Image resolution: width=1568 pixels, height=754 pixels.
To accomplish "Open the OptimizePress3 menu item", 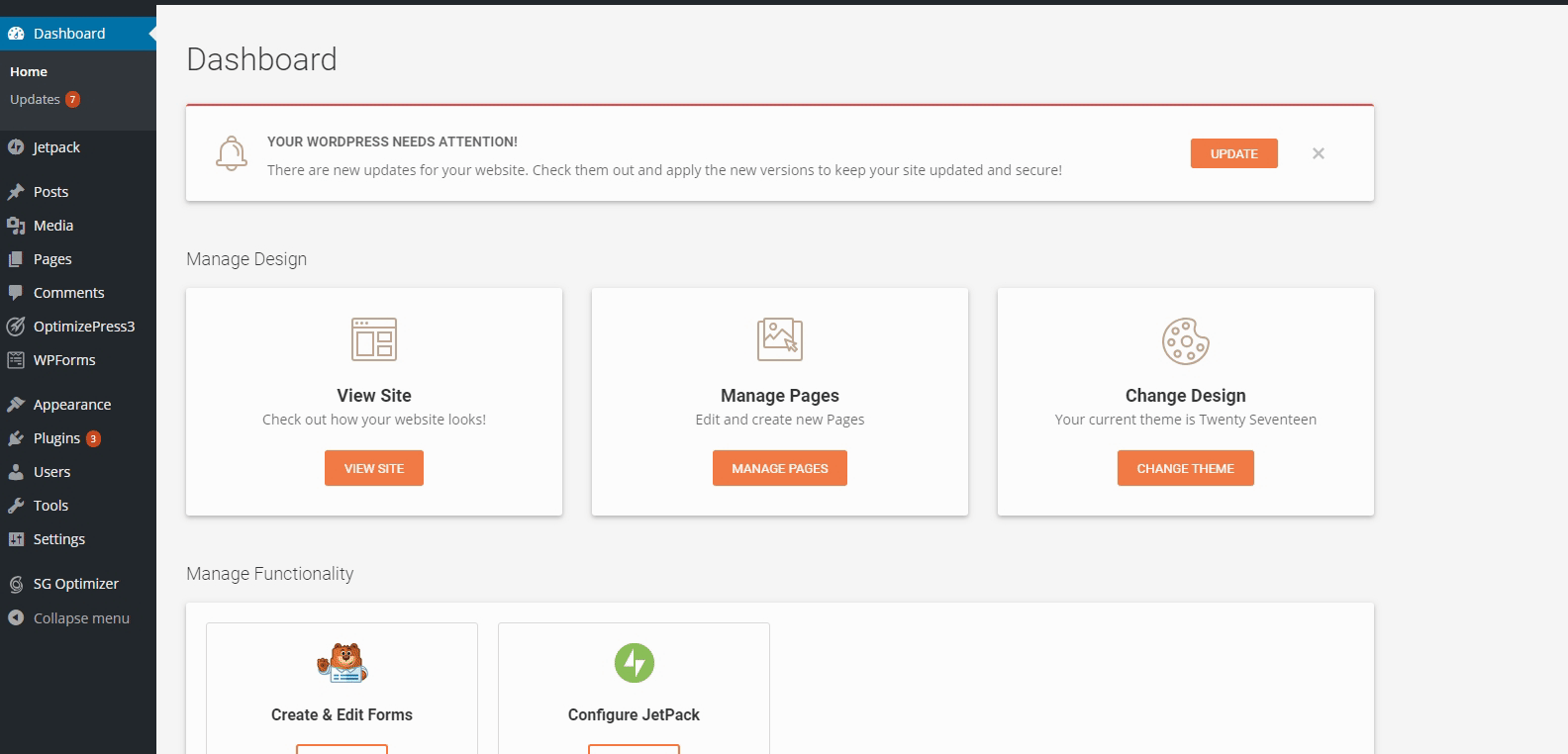I will click(x=78, y=327).
